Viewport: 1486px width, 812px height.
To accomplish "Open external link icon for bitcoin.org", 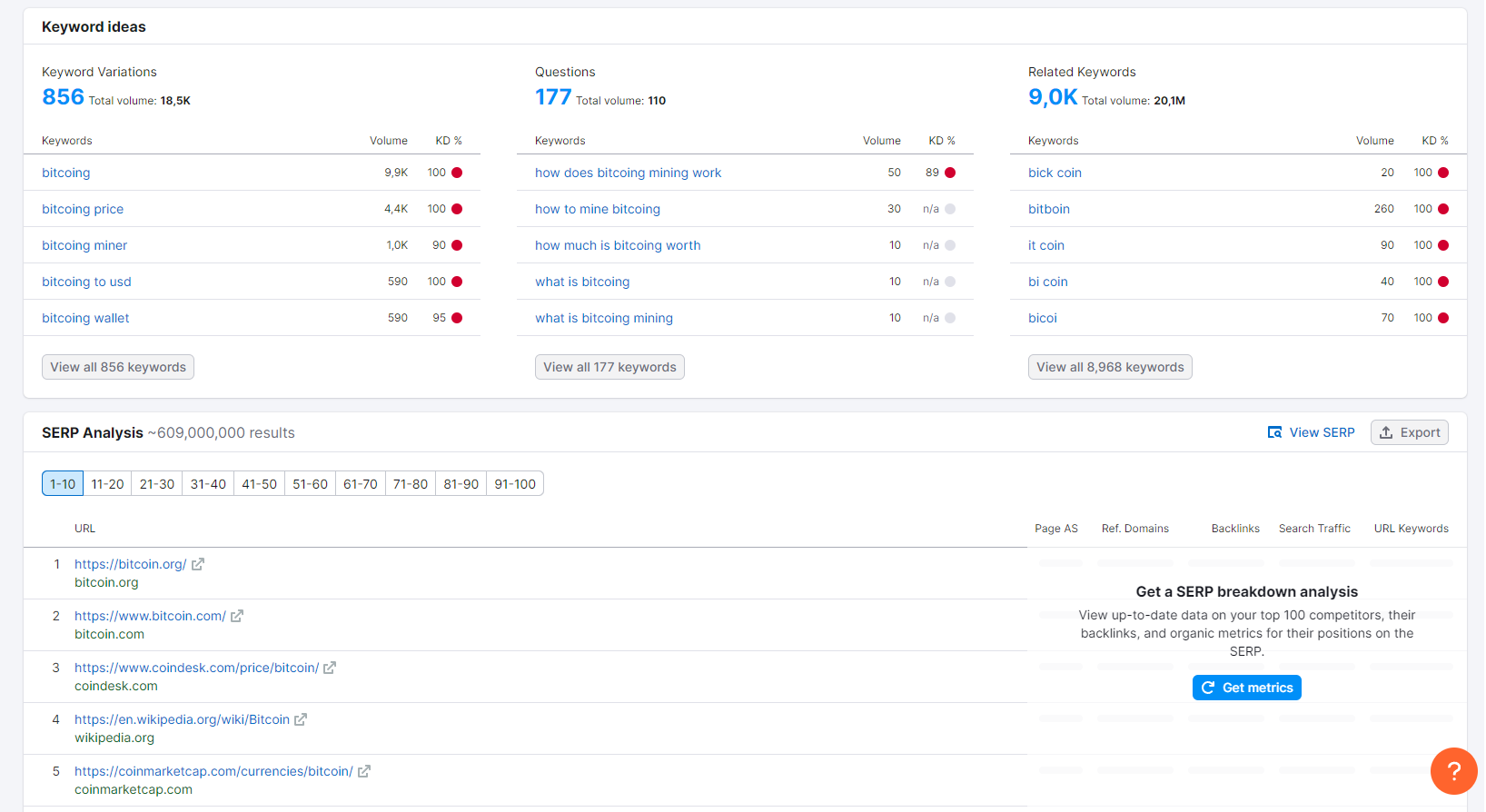I will point(198,564).
